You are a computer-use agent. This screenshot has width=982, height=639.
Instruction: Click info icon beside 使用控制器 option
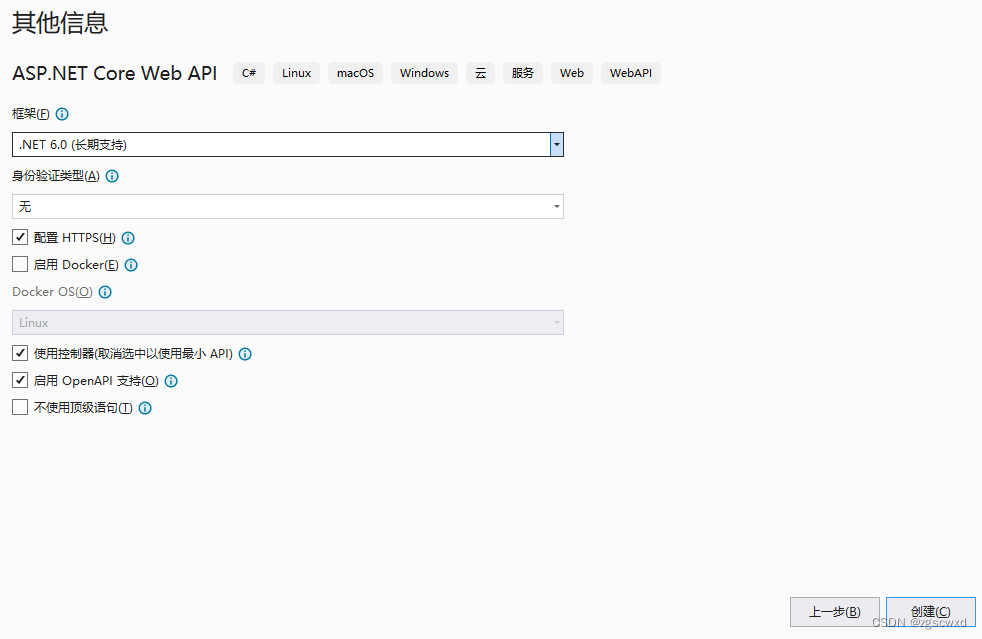click(x=246, y=354)
